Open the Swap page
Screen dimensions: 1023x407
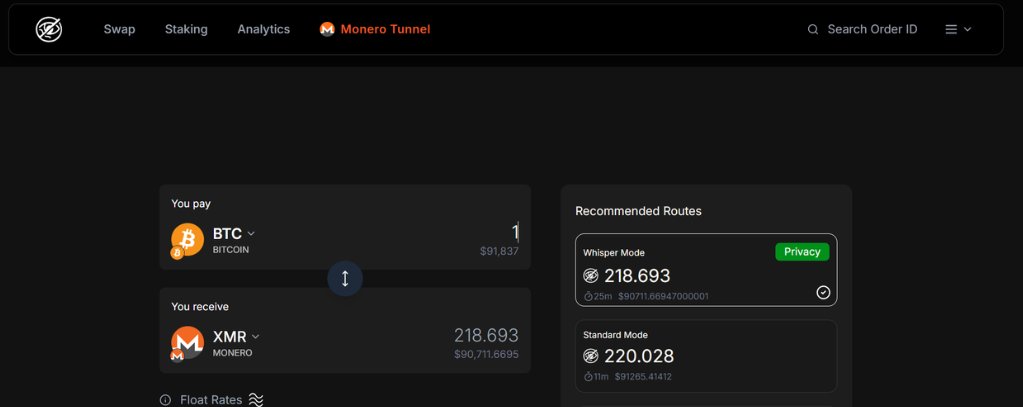[x=119, y=29]
